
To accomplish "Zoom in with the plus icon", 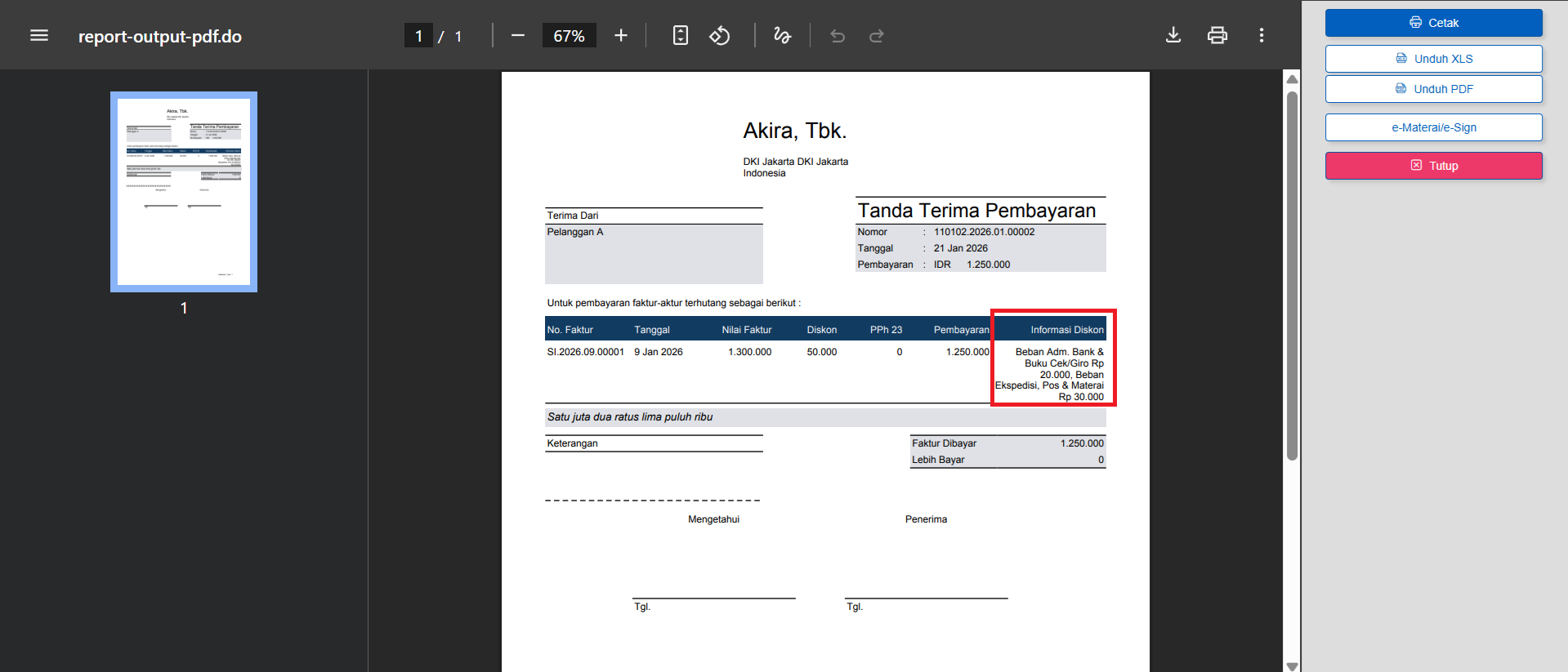I will 621,36.
